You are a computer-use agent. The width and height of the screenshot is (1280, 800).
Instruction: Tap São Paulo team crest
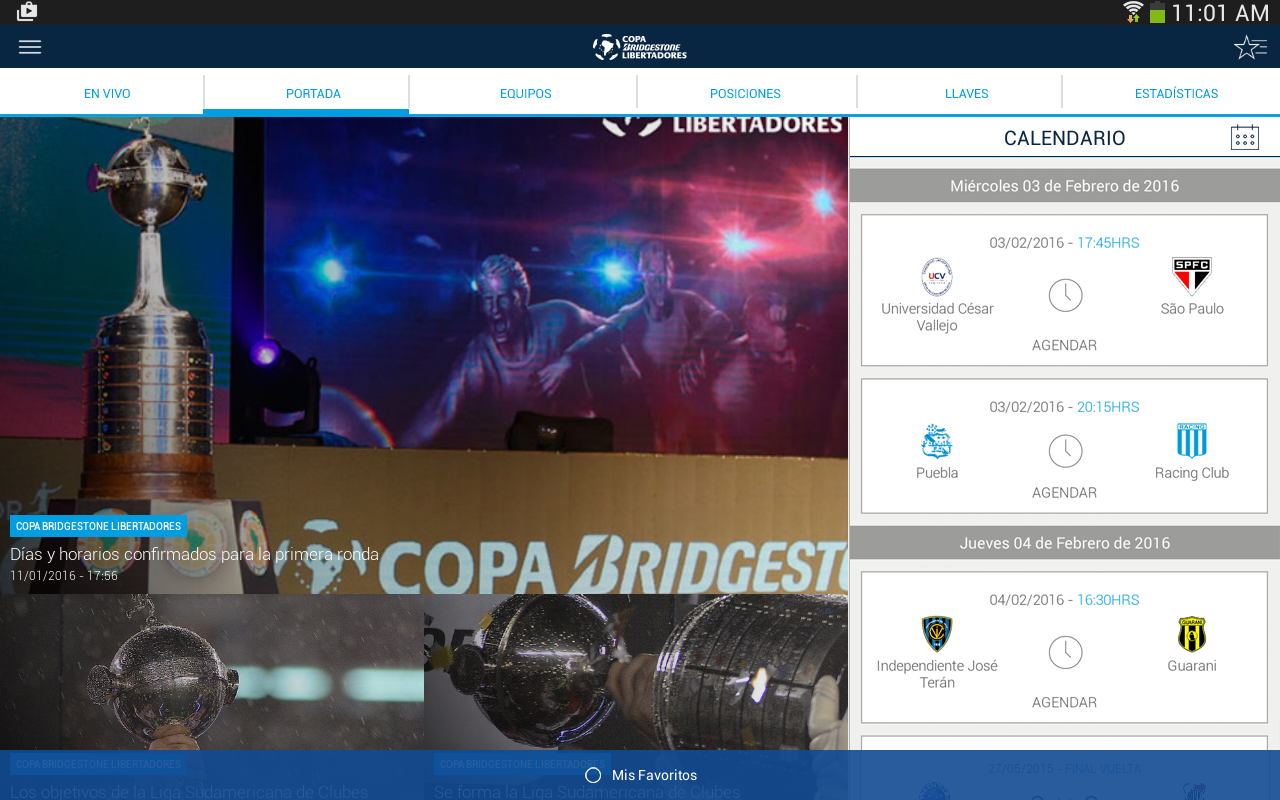click(1192, 277)
